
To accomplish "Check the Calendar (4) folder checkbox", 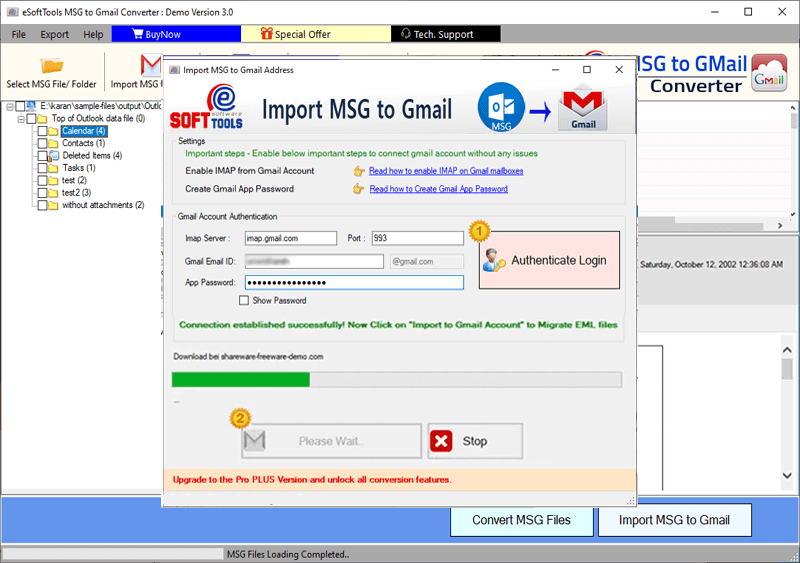I will tap(42, 131).
